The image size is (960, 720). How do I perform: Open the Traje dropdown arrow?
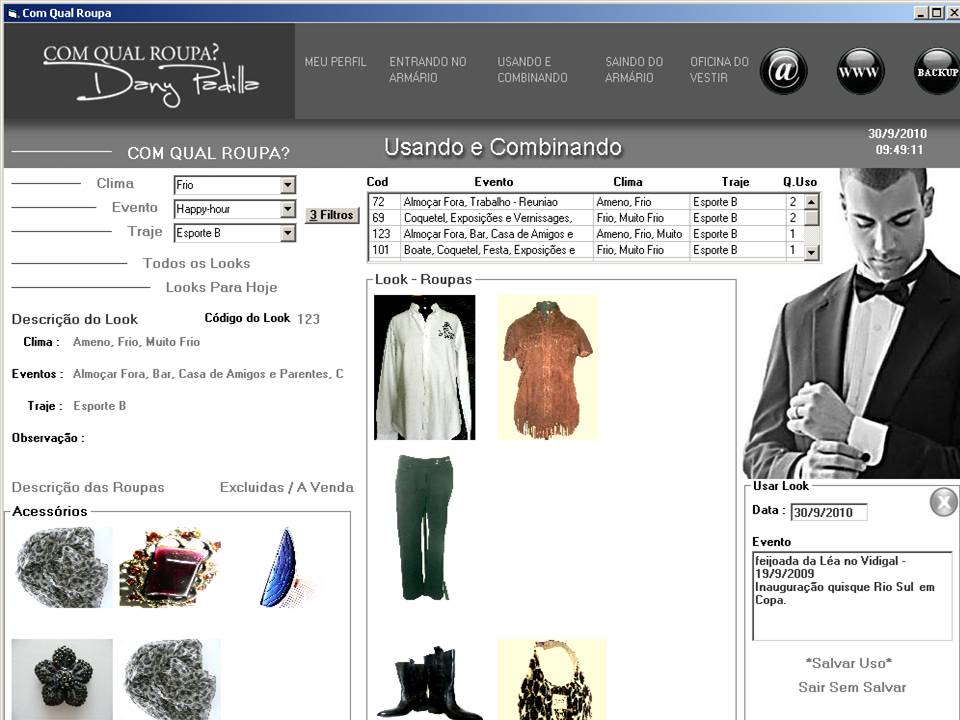click(x=287, y=233)
